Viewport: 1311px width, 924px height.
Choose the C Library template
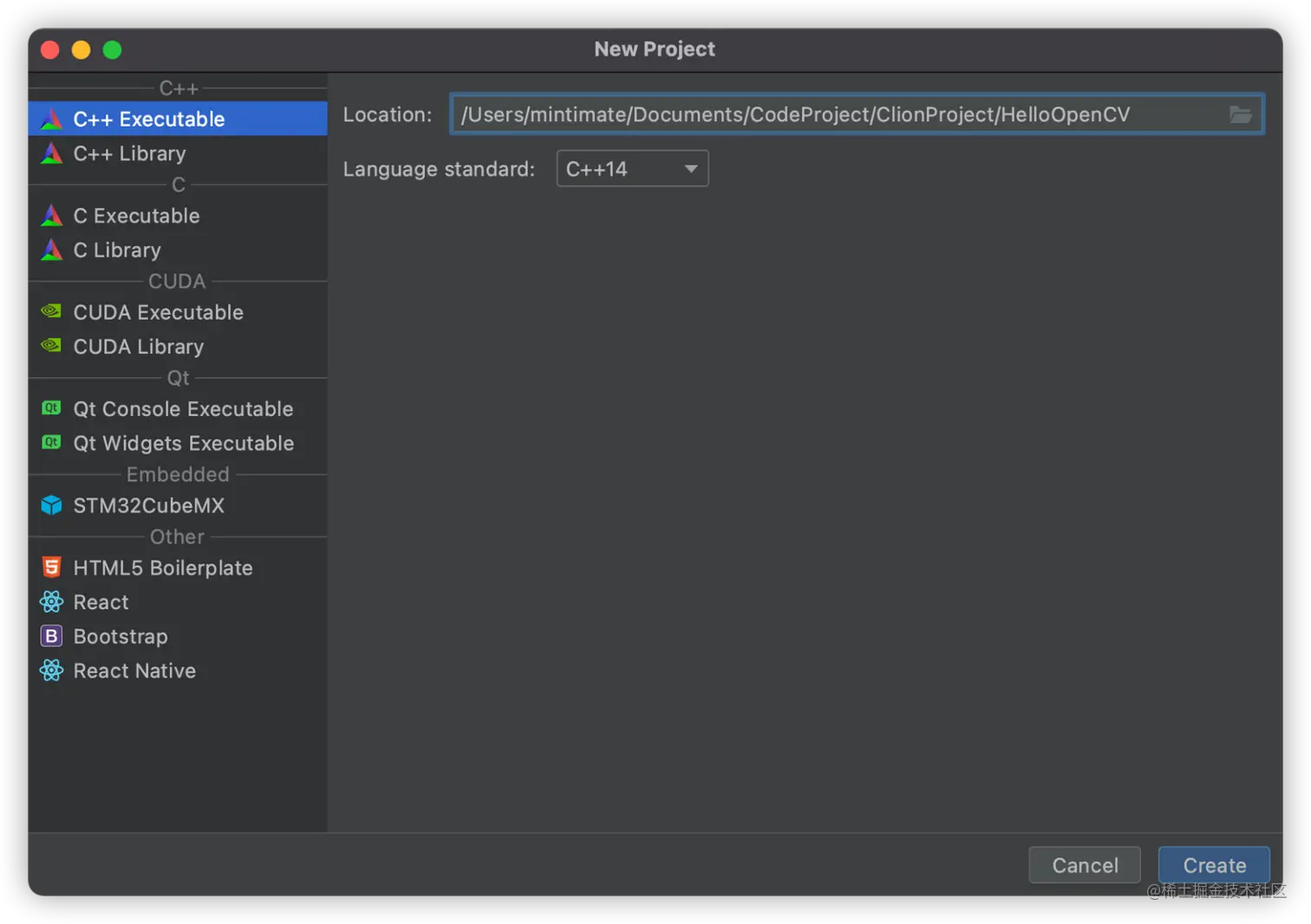[117, 250]
